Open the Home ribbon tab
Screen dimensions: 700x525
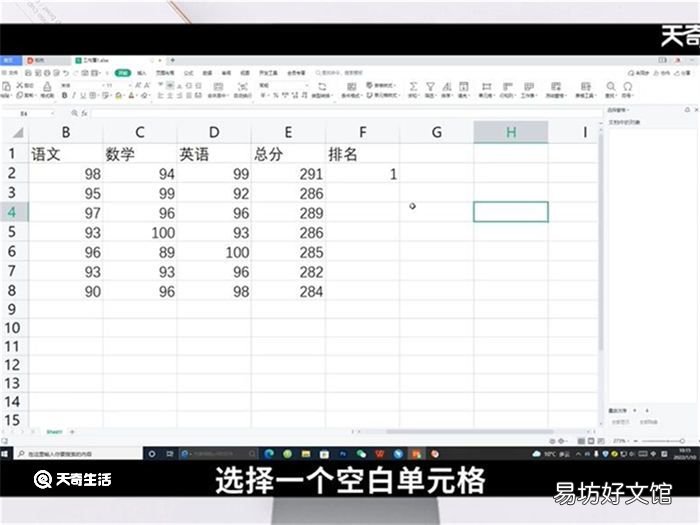click(x=122, y=73)
